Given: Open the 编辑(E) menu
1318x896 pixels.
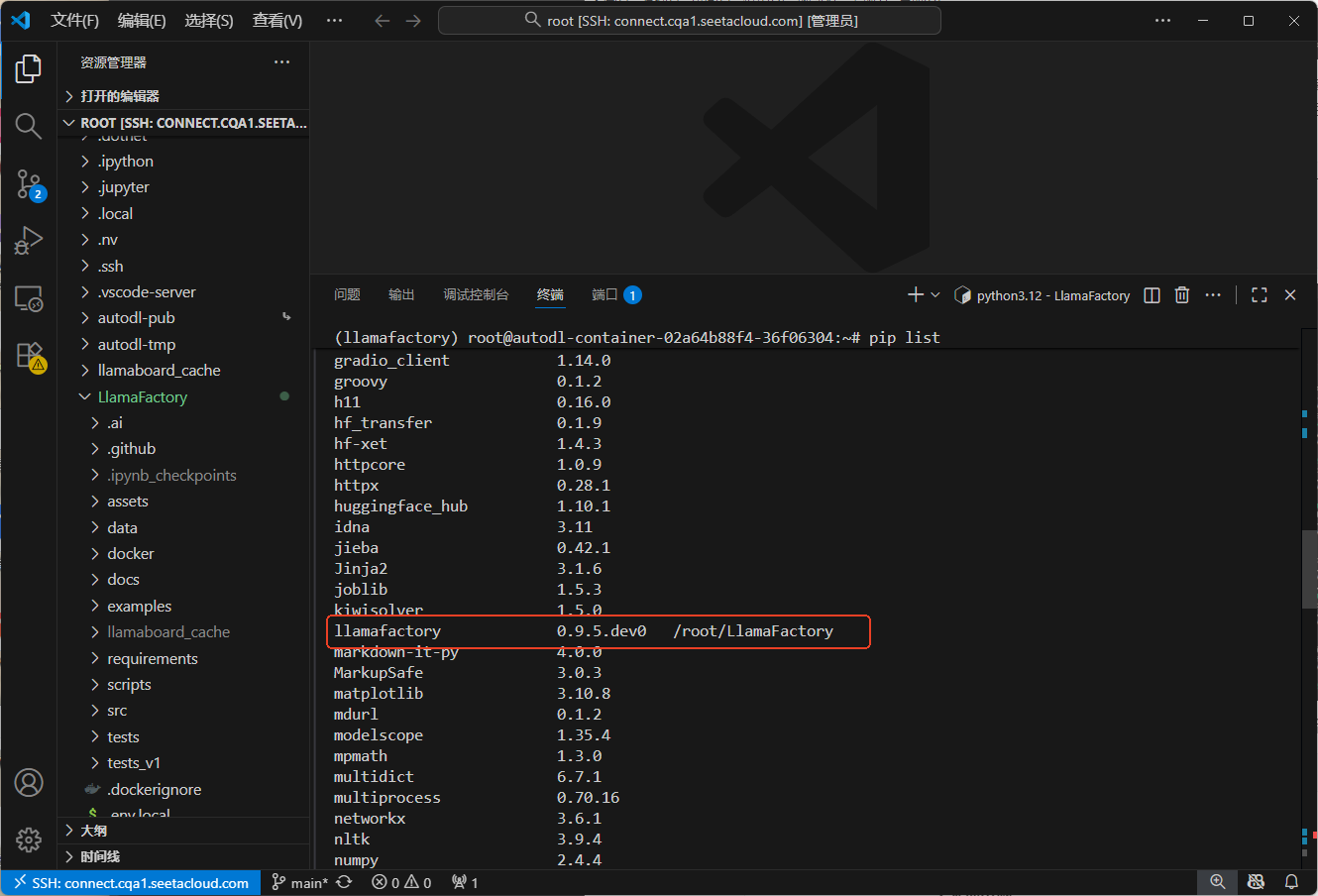Looking at the screenshot, I should (142, 21).
